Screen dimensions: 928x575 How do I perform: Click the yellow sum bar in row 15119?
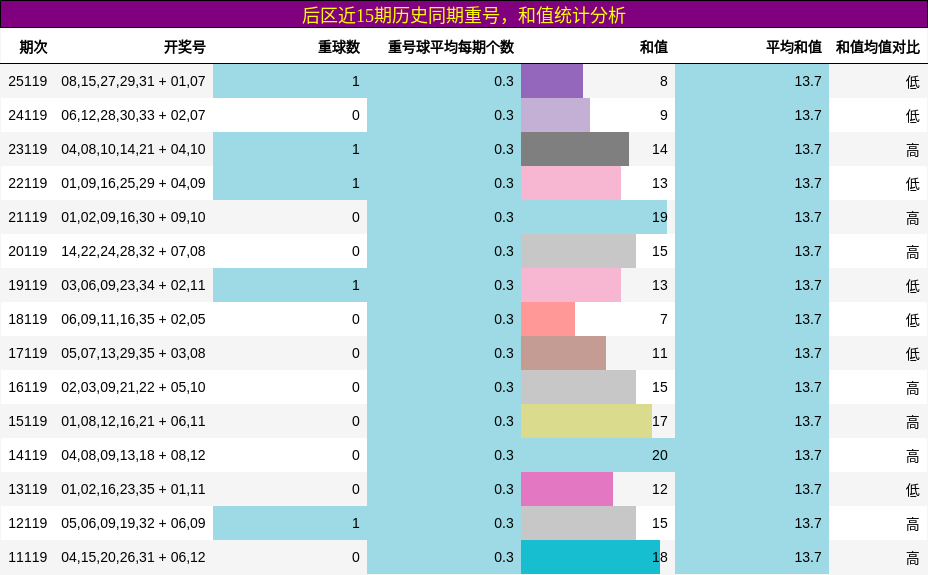coord(586,421)
